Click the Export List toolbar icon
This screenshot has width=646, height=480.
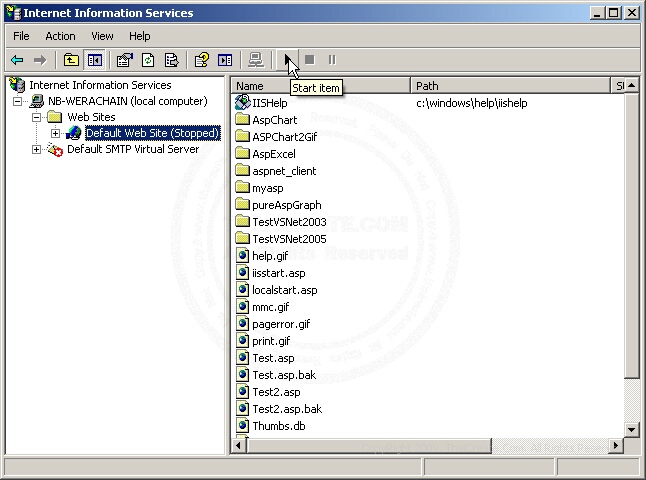point(171,60)
